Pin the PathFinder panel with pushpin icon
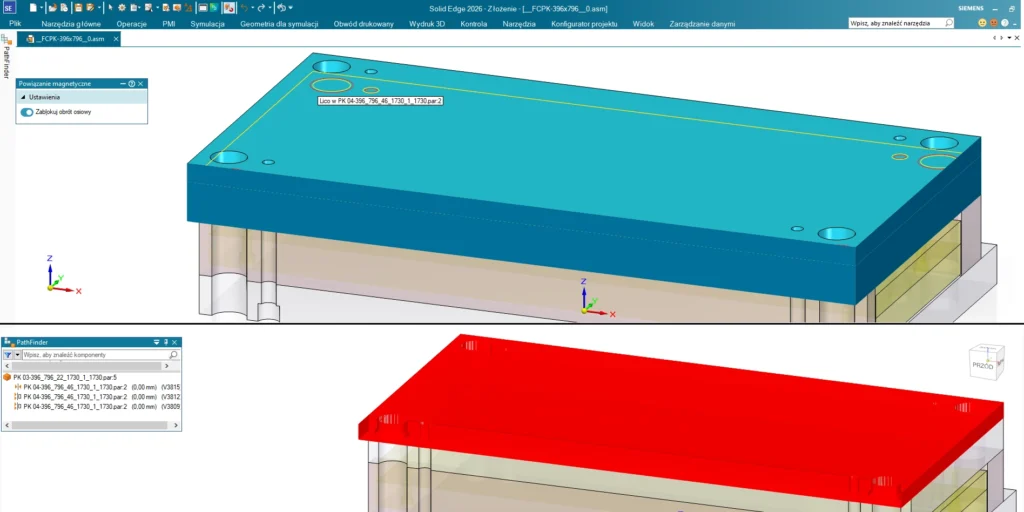Image resolution: width=1024 pixels, height=512 pixels. tap(166, 342)
